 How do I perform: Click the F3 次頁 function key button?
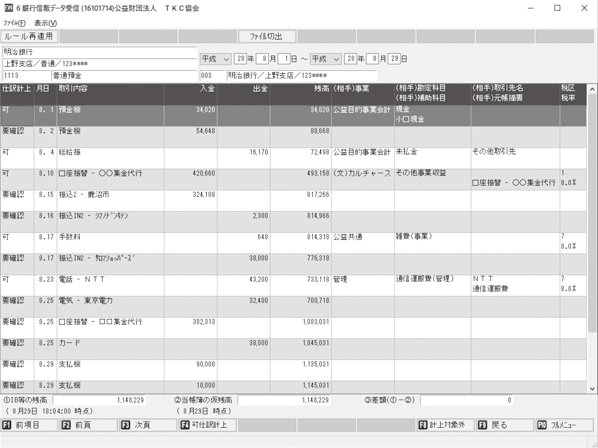pos(148,425)
